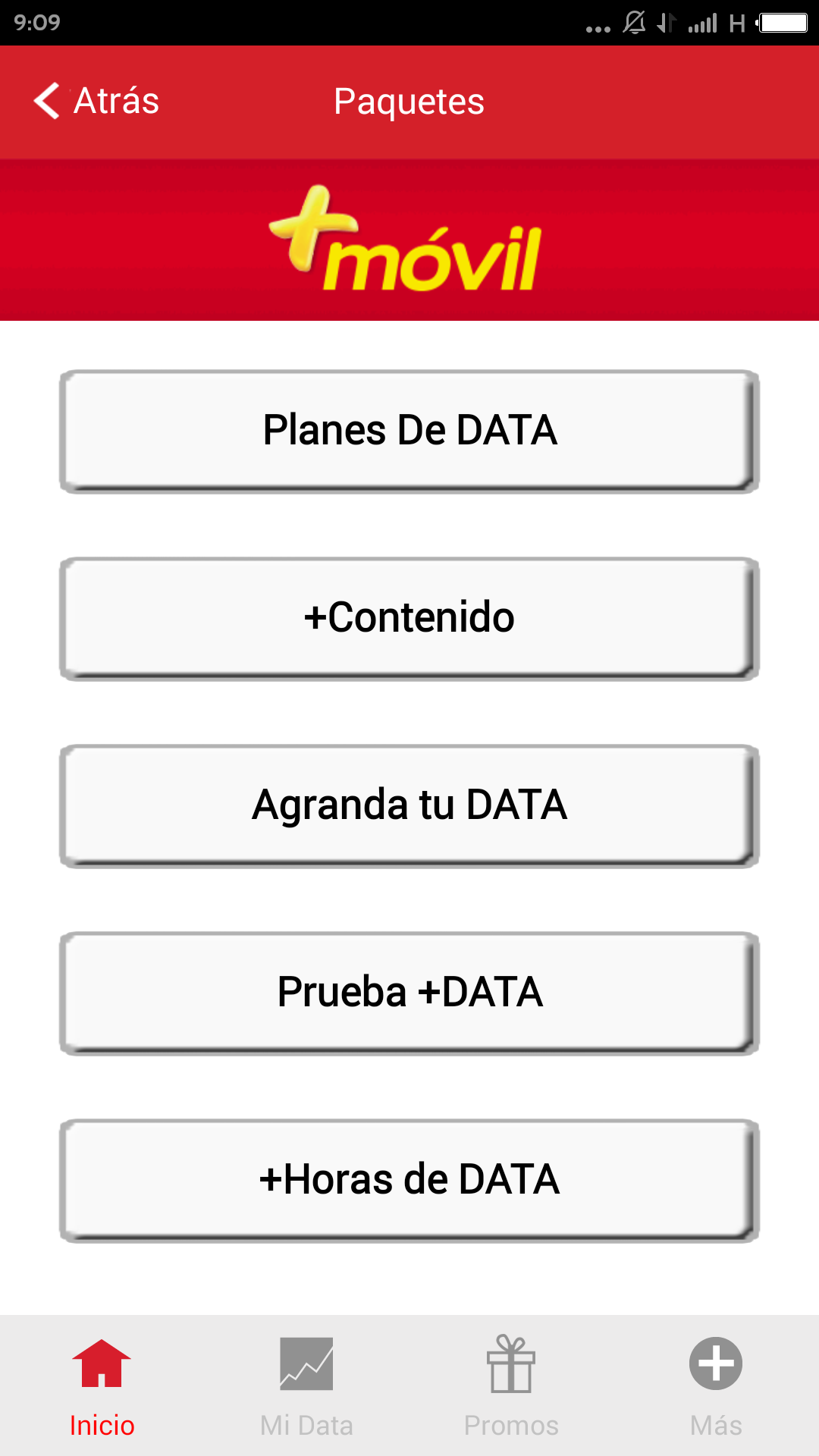Tap the battery indicator in status bar
This screenshot has height=1456, width=819.
coord(782,23)
